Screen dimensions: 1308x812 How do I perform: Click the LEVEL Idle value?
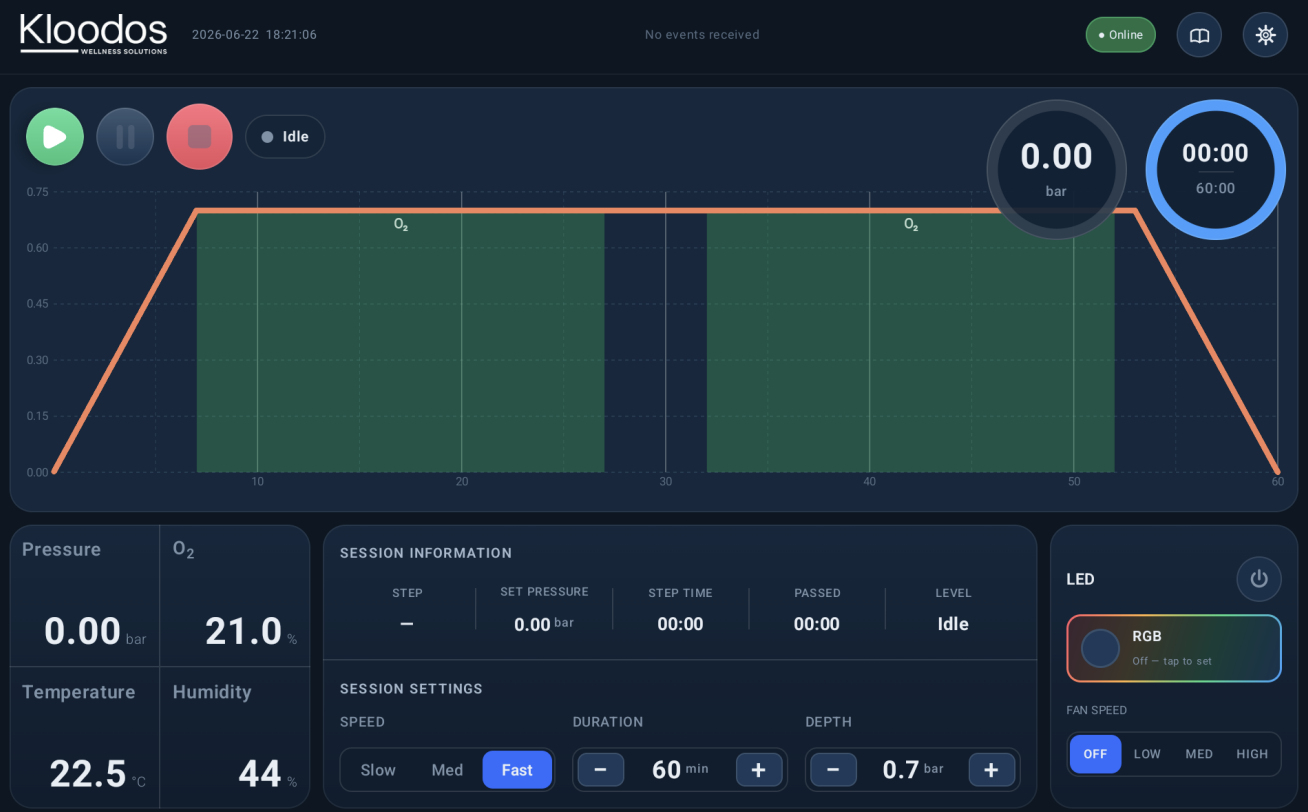pyautogui.click(x=953, y=624)
